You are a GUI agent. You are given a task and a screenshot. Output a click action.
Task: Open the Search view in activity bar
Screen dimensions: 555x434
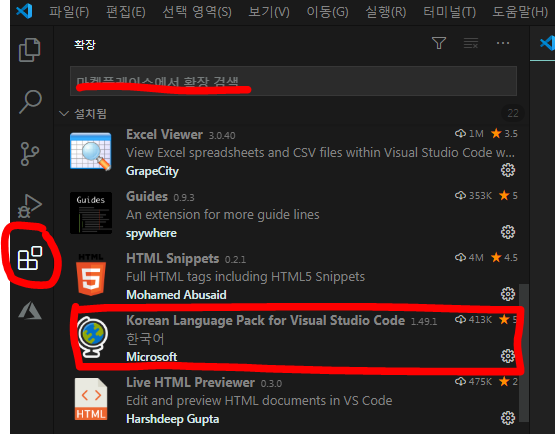tap(30, 102)
